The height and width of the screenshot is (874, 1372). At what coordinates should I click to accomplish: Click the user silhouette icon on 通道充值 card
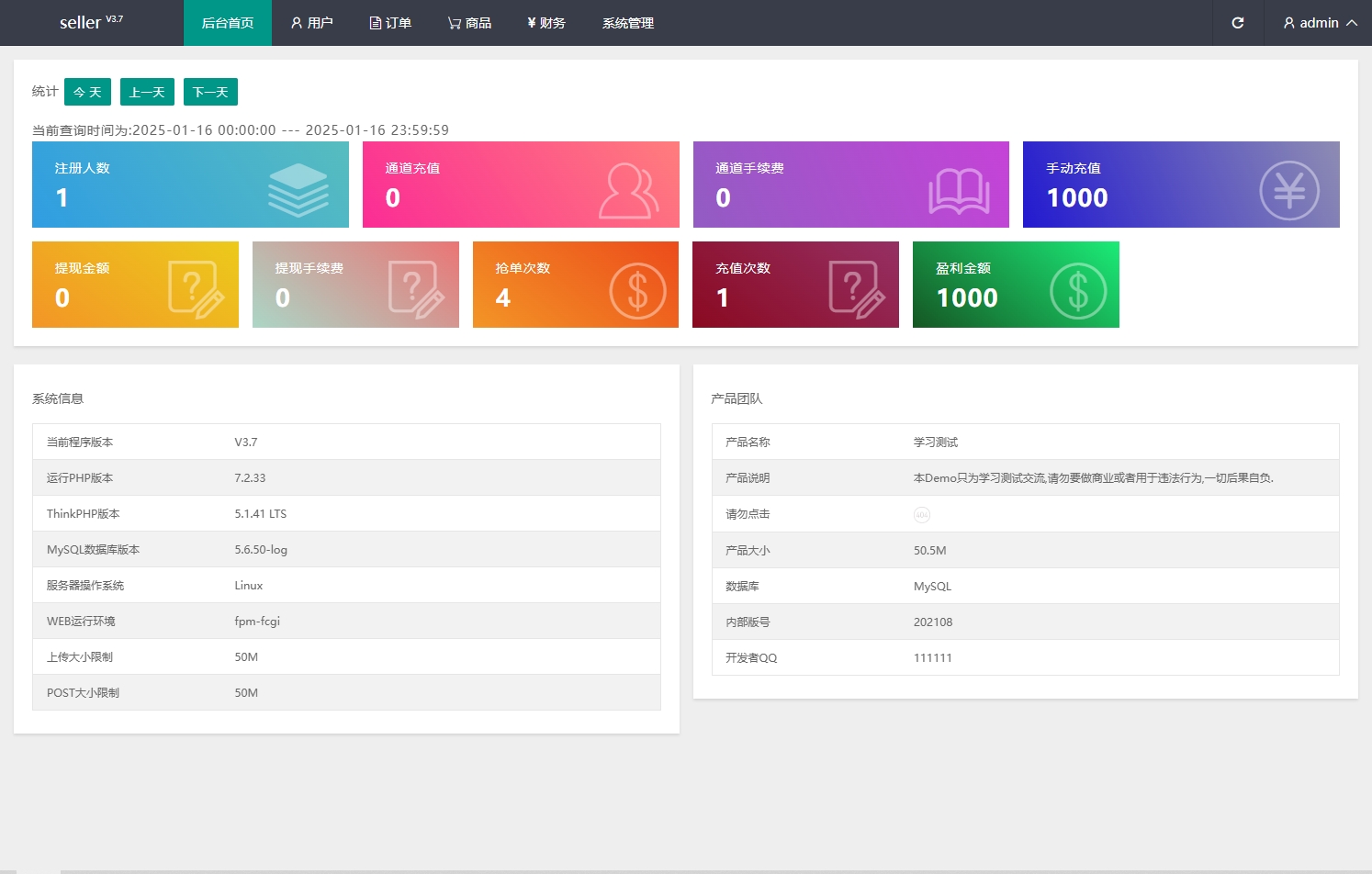pyautogui.click(x=628, y=190)
